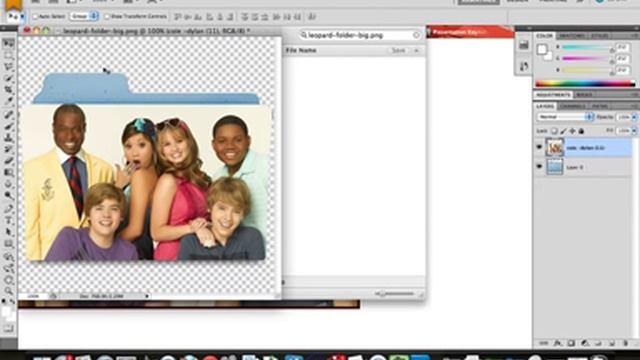Switch to the Masks tab
640x360 pixels.
point(584,95)
